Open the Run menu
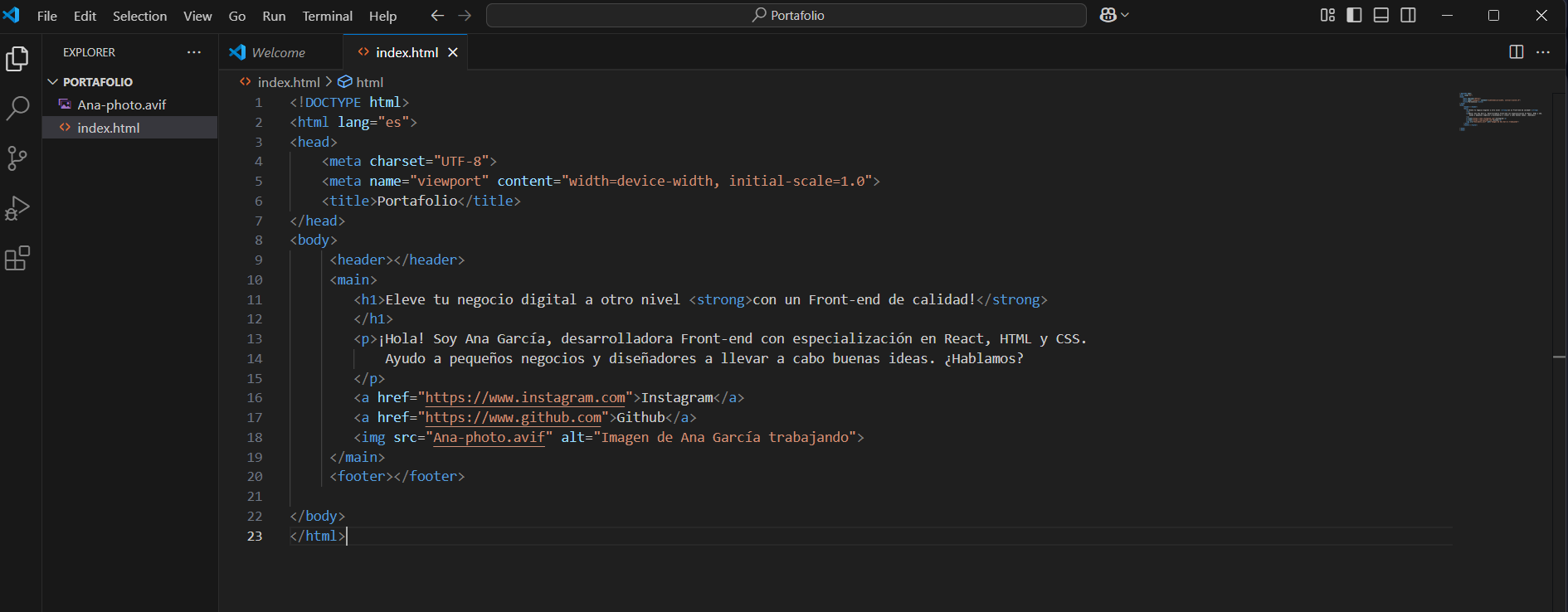The image size is (1568, 612). click(x=274, y=16)
